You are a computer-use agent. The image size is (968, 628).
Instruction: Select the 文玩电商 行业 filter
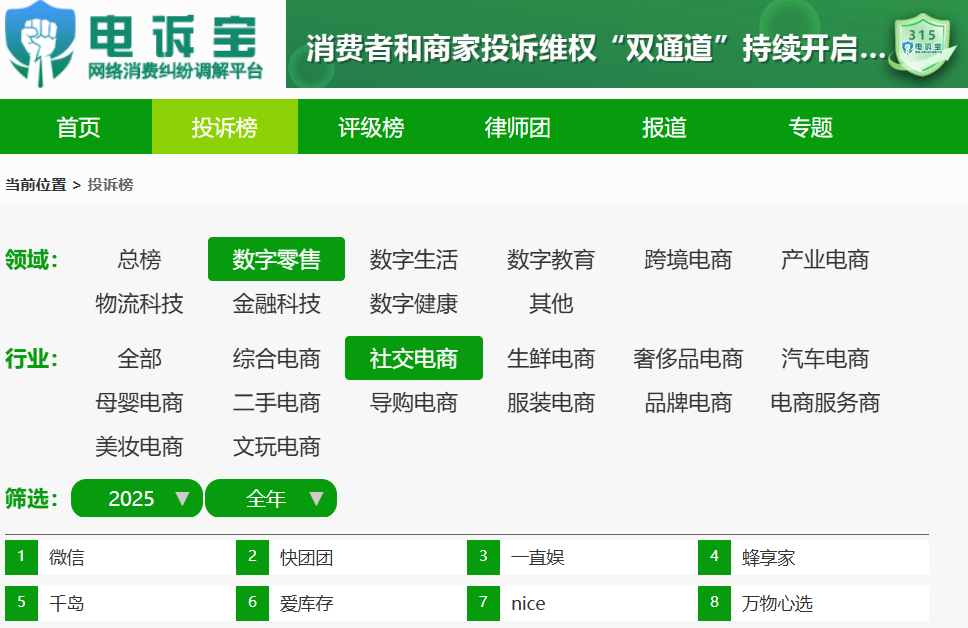pos(277,447)
